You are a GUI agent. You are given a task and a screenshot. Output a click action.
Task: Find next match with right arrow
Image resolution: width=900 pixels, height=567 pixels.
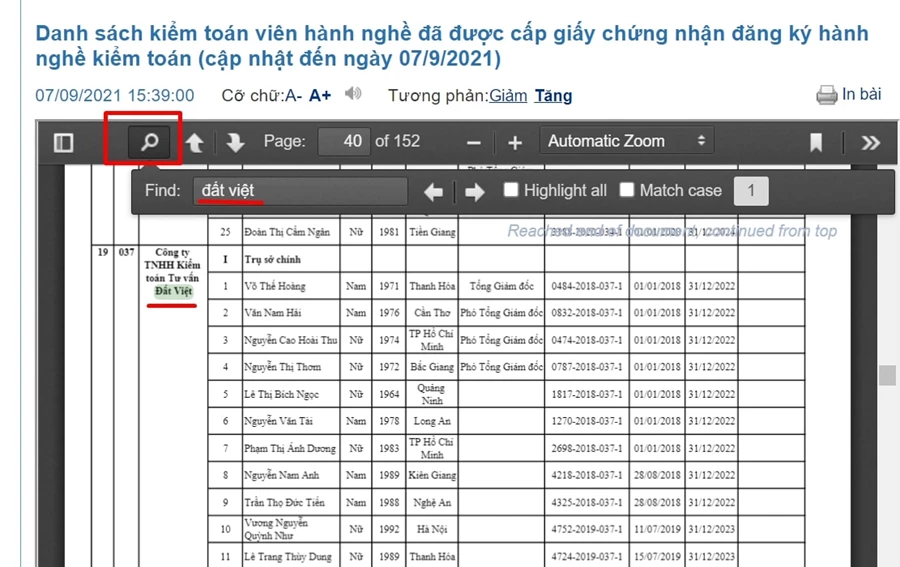[475, 191]
